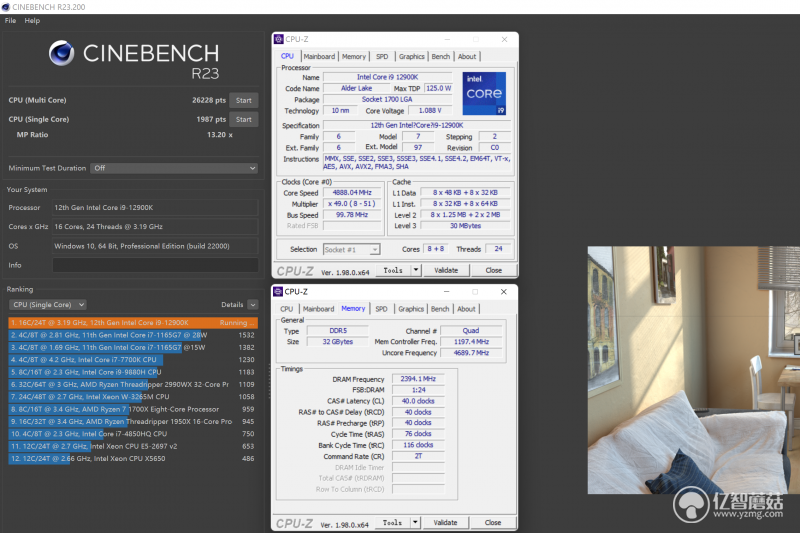Click the Core Speed 4888.04 MHz value
The height and width of the screenshot is (533, 800).
[x=352, y=193]
